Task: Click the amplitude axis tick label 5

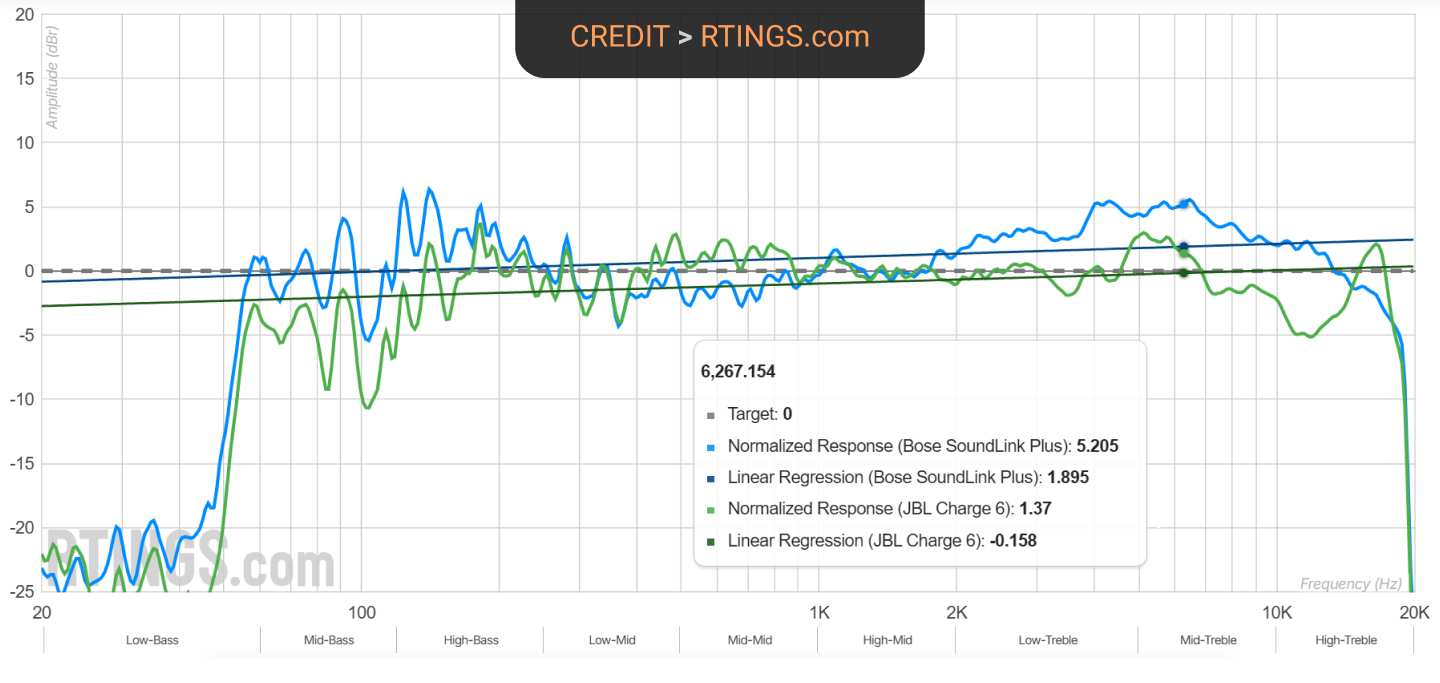Action: (x=29, y=207)
